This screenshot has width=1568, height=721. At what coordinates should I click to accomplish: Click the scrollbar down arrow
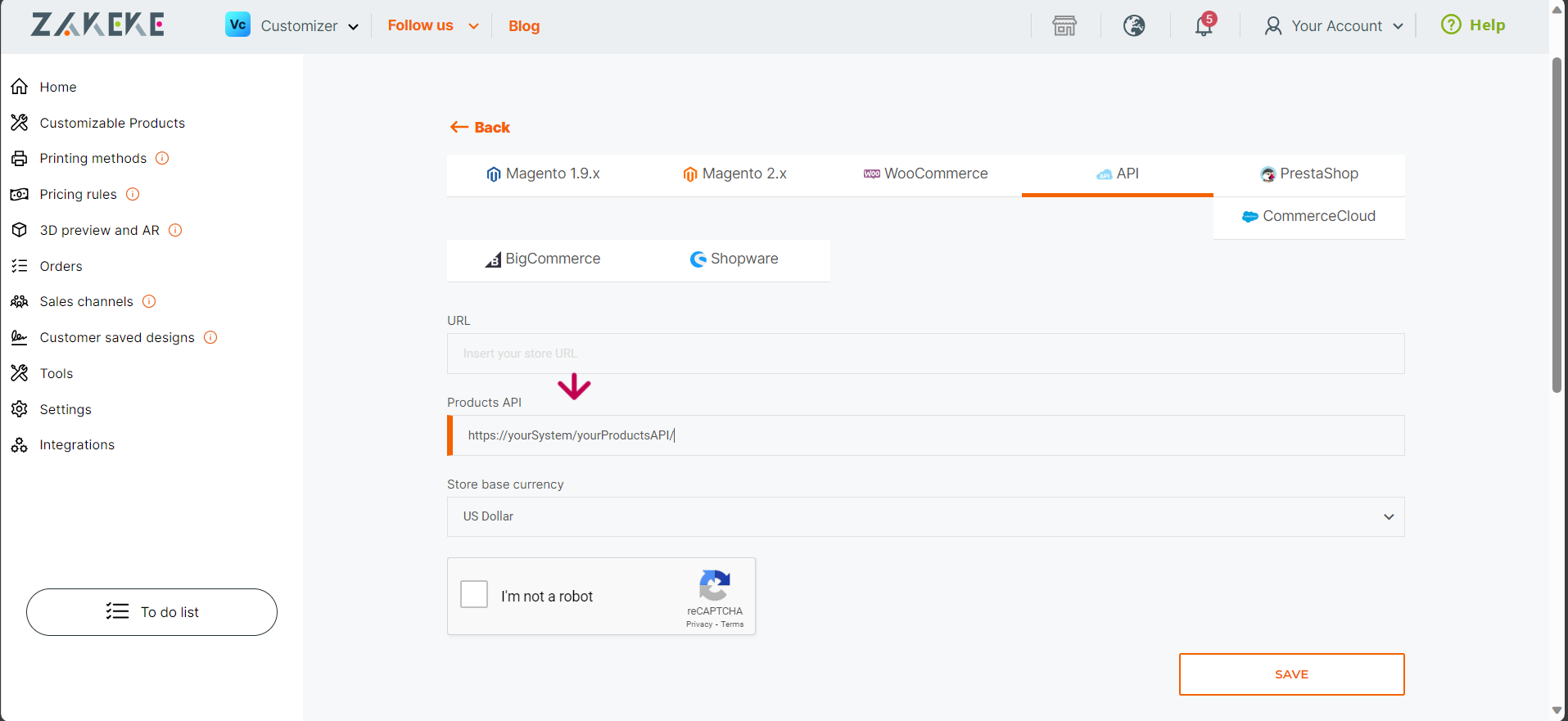click(x=1557, y=711)
